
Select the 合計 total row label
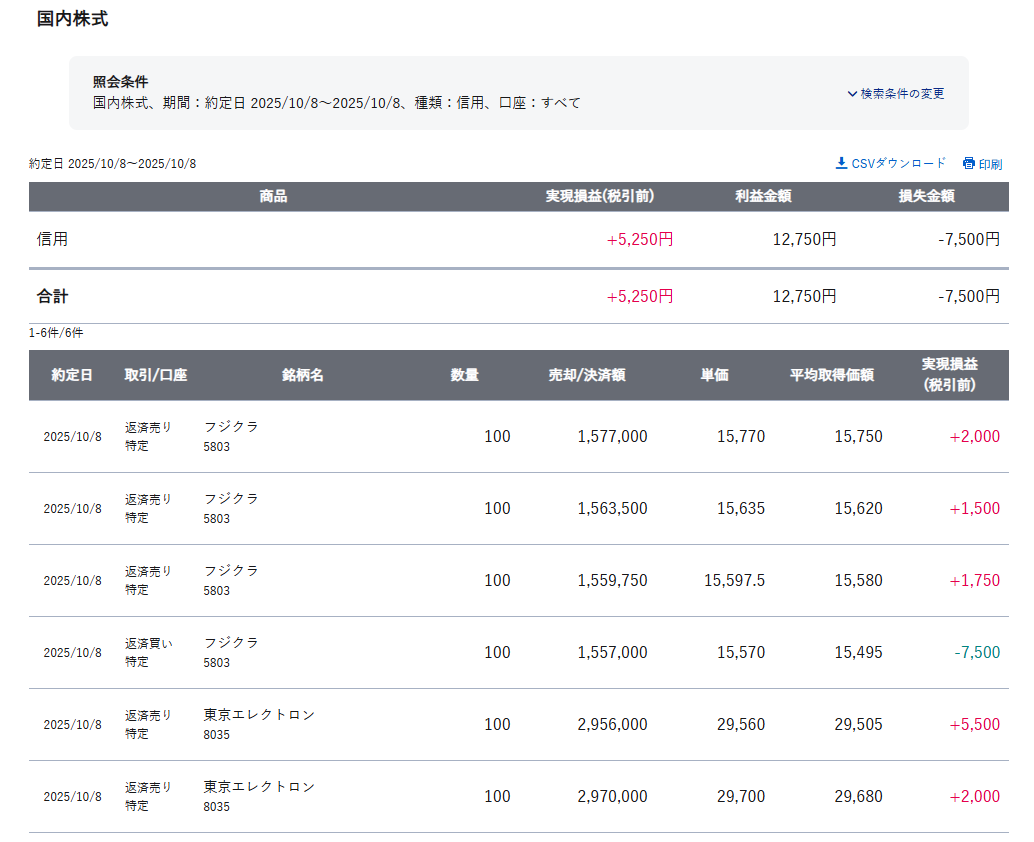(x=53, y=296)
